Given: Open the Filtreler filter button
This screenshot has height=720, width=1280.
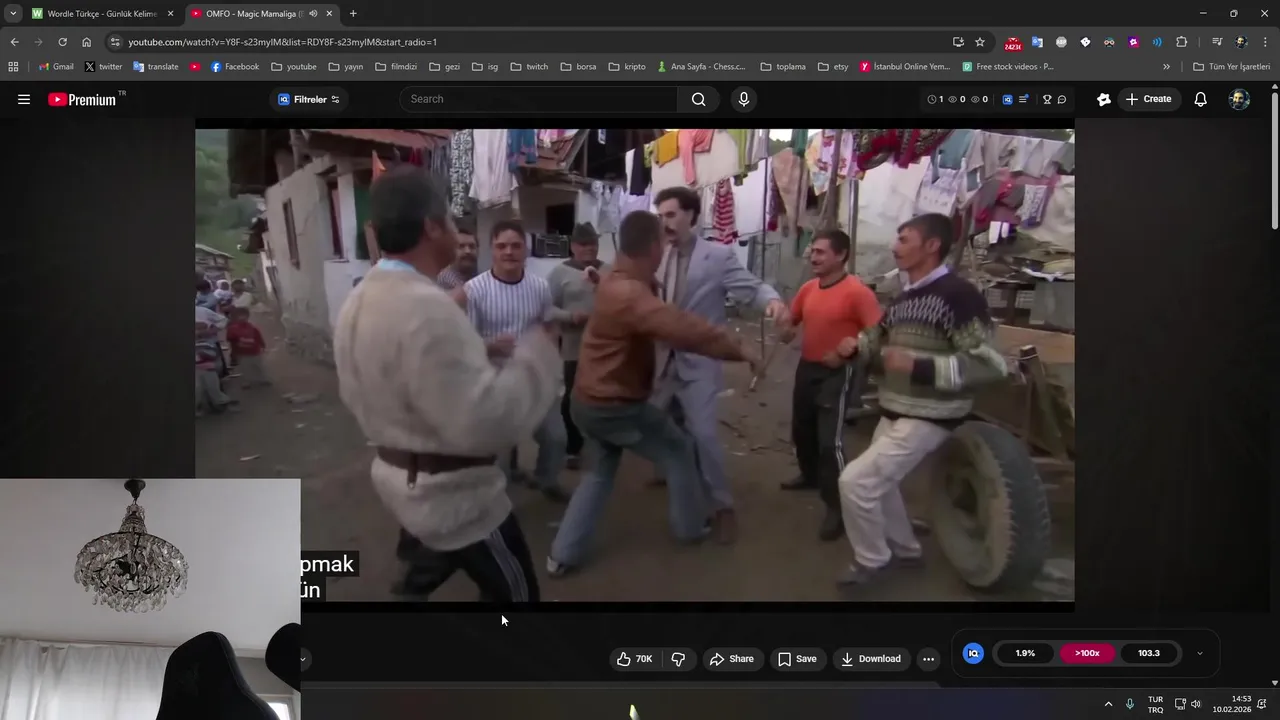Looking at the screenshot, I should (309, 99).
